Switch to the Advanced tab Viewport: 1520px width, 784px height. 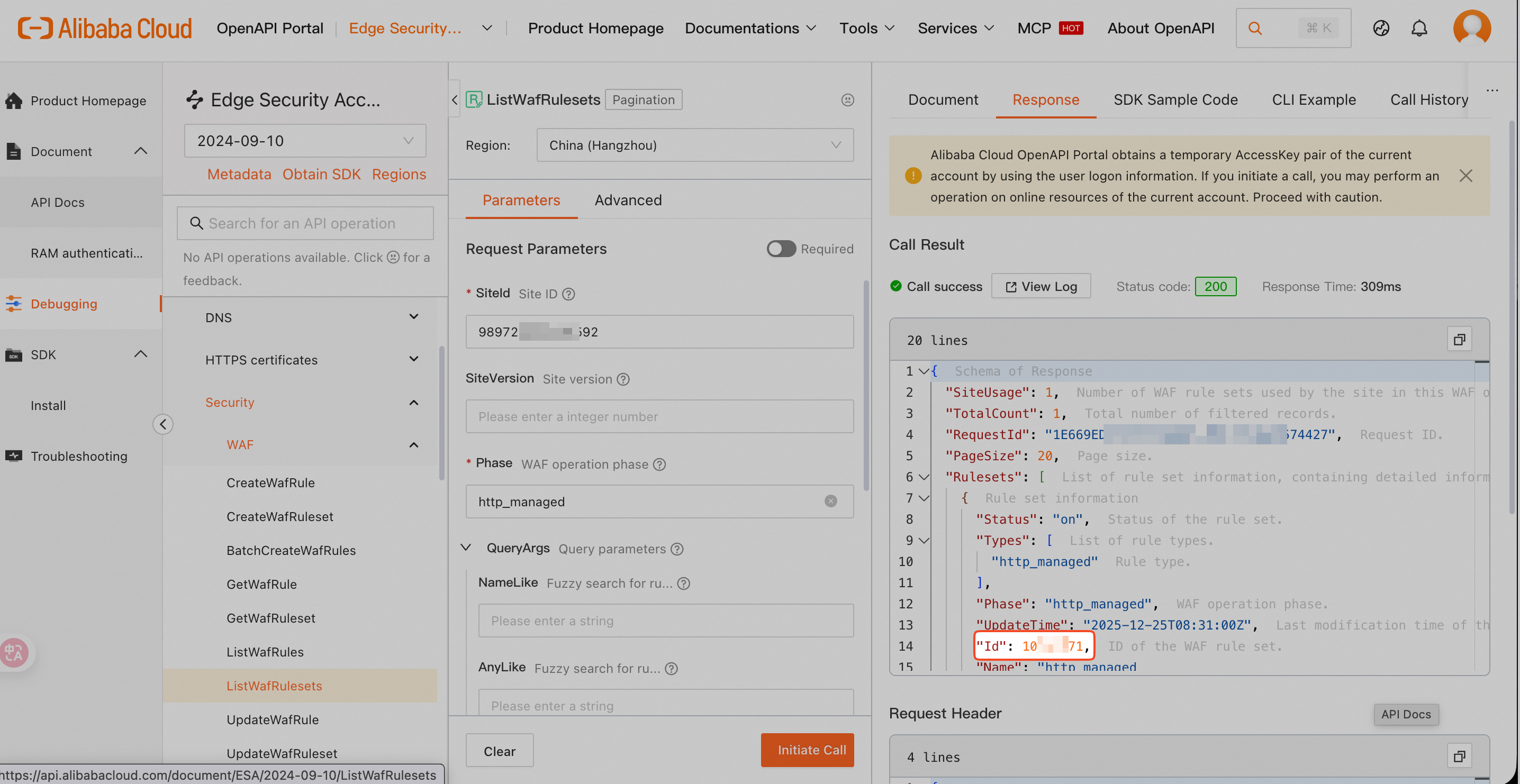coord(628,200)
